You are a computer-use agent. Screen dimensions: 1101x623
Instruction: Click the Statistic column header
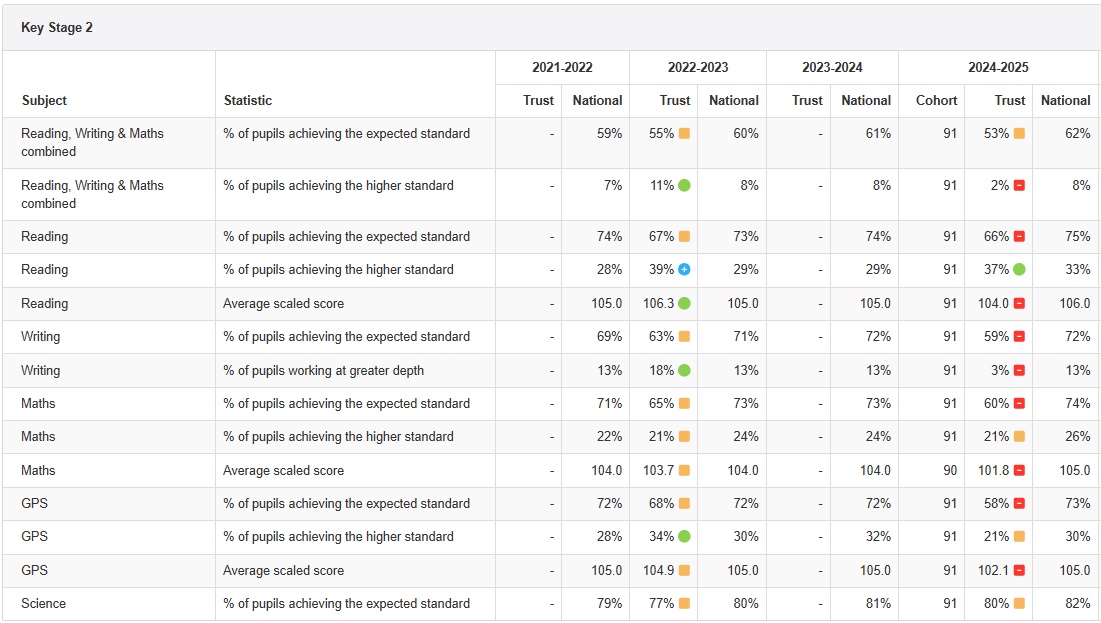[x=248, y=100]
